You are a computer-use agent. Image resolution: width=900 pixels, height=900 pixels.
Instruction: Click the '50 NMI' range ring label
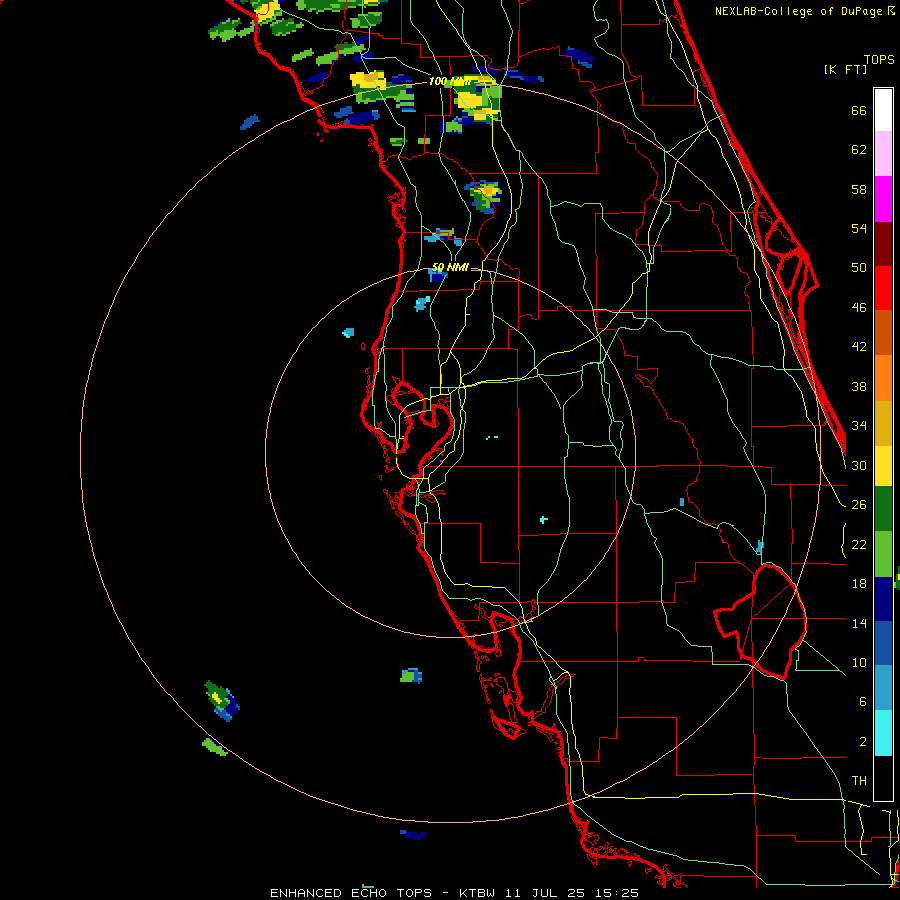click(450, 267)
